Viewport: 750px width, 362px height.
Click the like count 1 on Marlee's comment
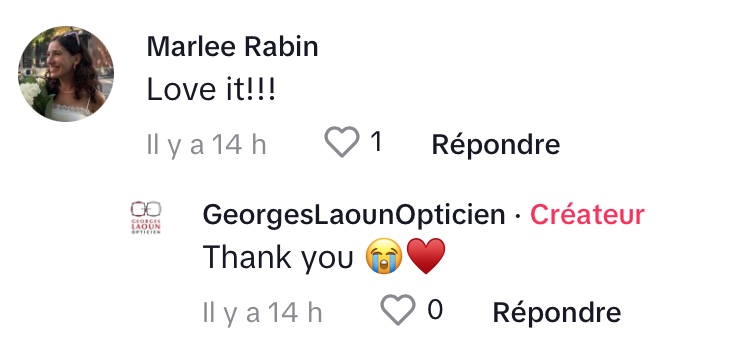pyautogui.click(x=376, y=142)
